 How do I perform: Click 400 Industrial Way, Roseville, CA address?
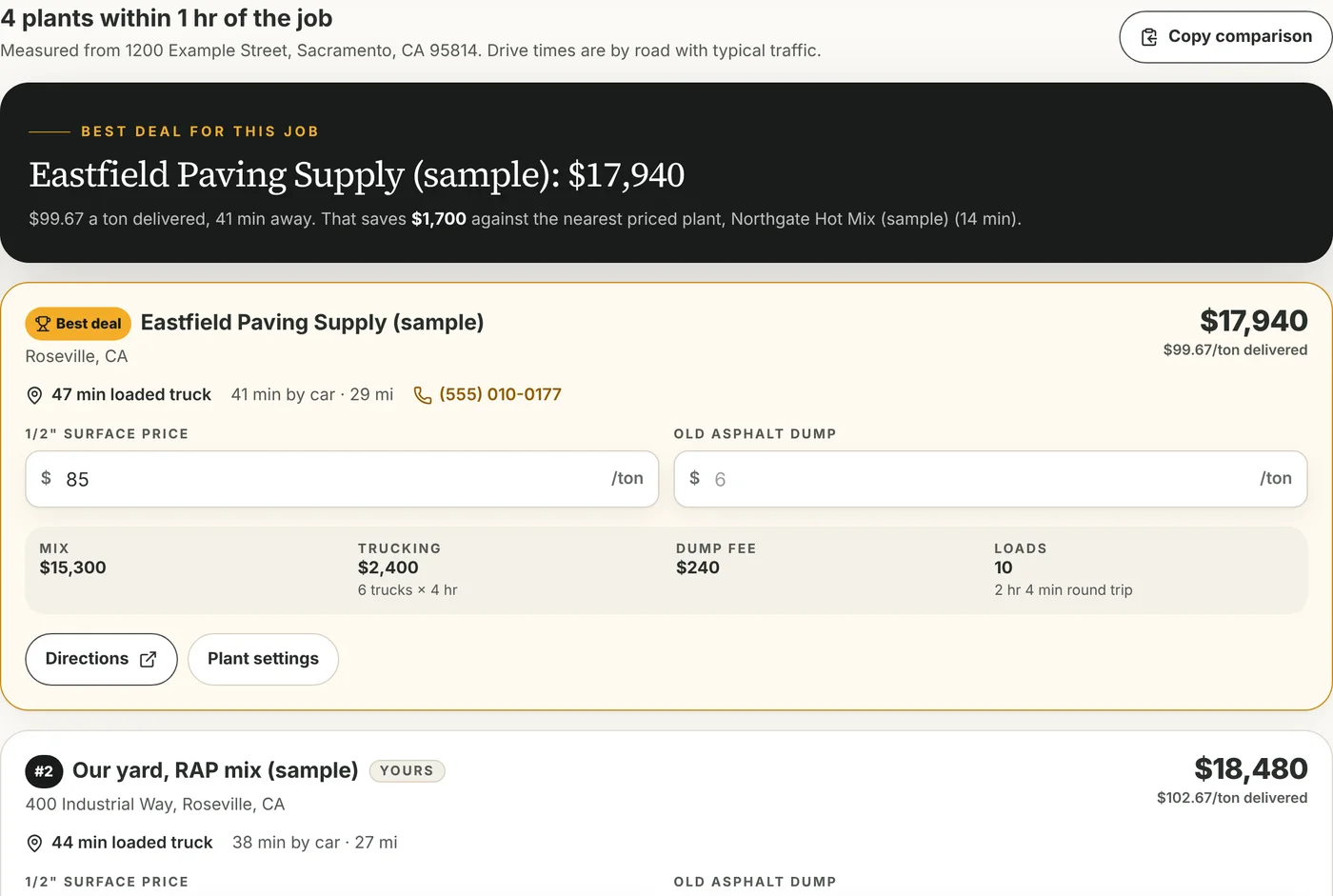155,805
